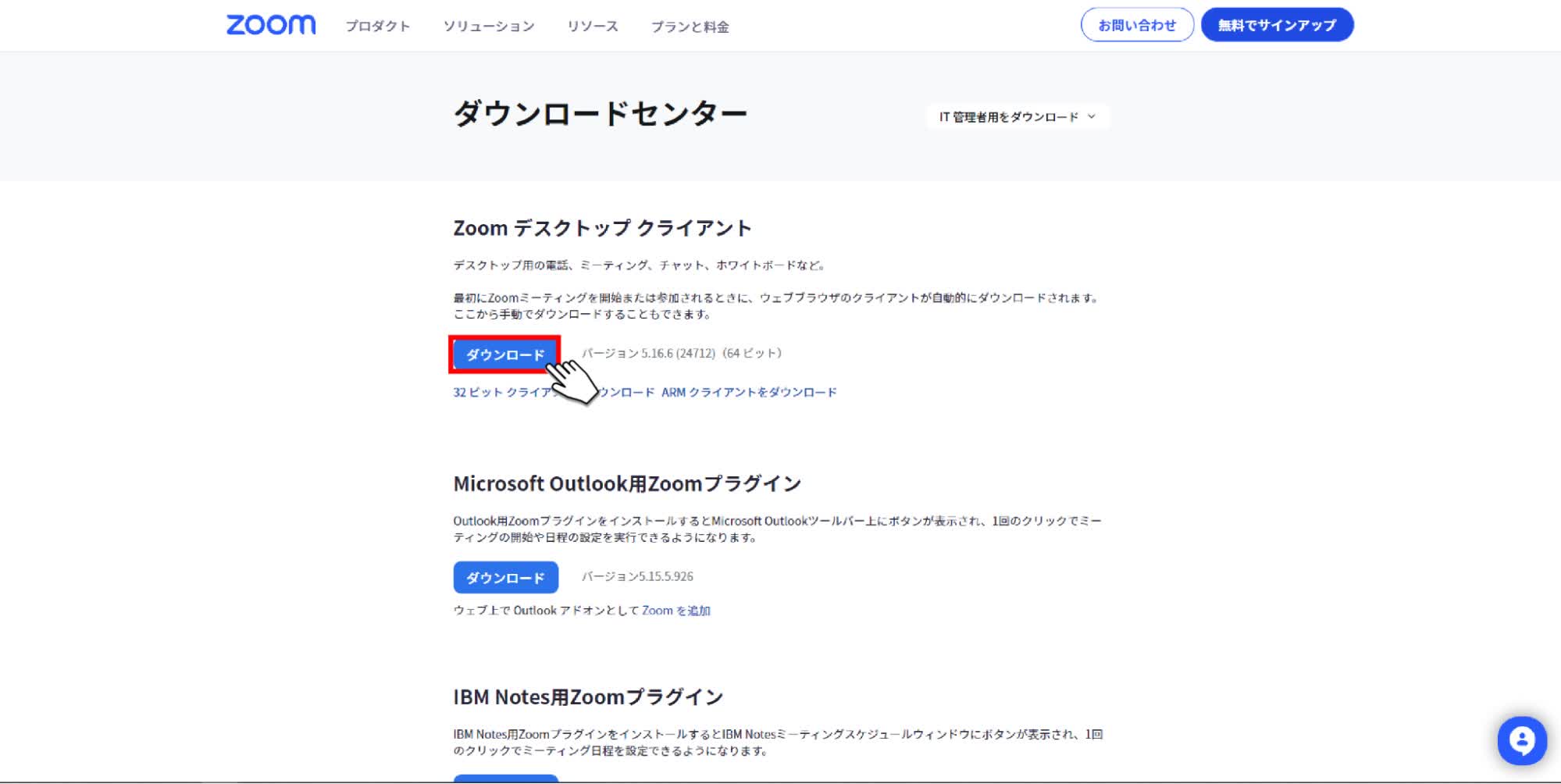1561x784 pixels.
Task: Open the プロダクト menu
Action: [378, 27]
